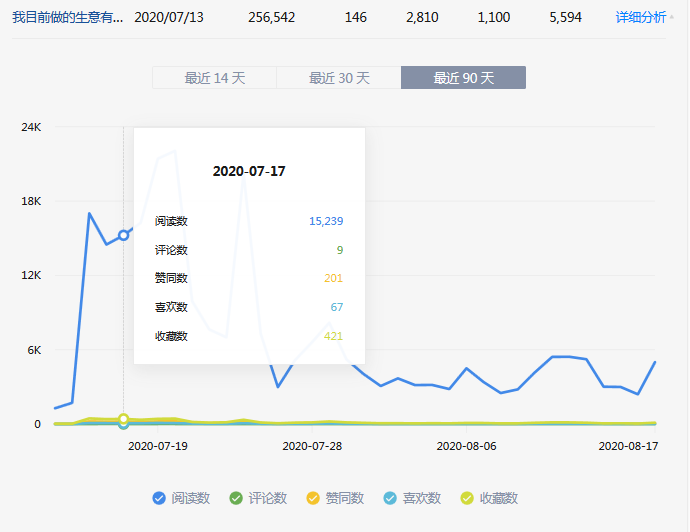Toggle the 阅读数 legend checkbox

pos(159,498)
